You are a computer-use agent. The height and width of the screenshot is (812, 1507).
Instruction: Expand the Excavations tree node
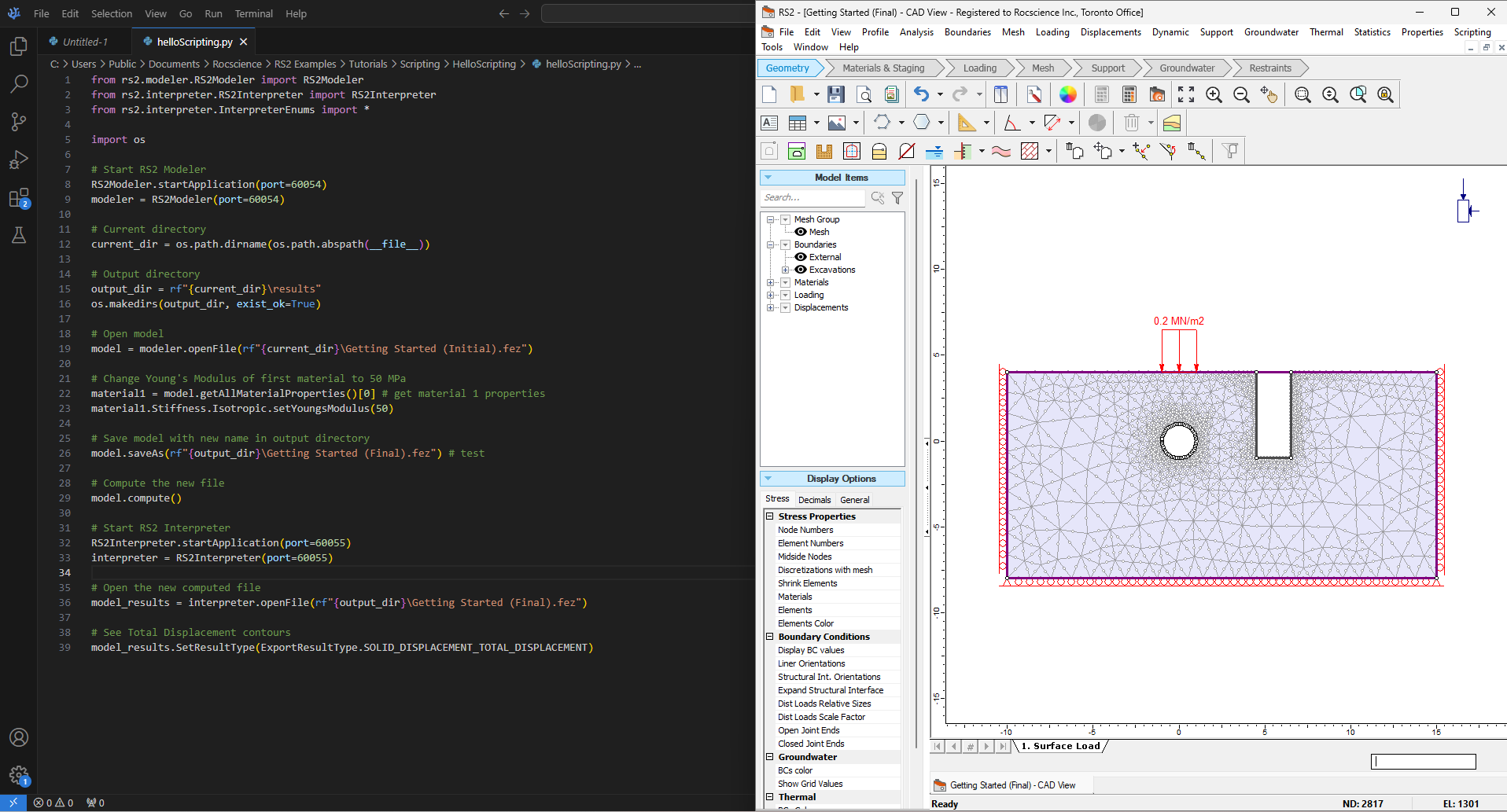click(785, 270)
